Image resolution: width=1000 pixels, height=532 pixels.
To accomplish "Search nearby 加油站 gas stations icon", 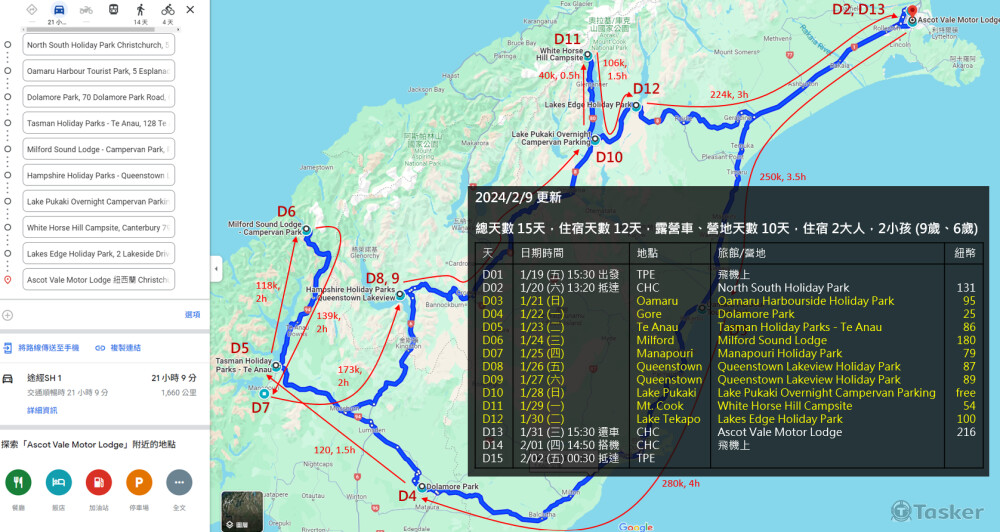I will (99, 482).
